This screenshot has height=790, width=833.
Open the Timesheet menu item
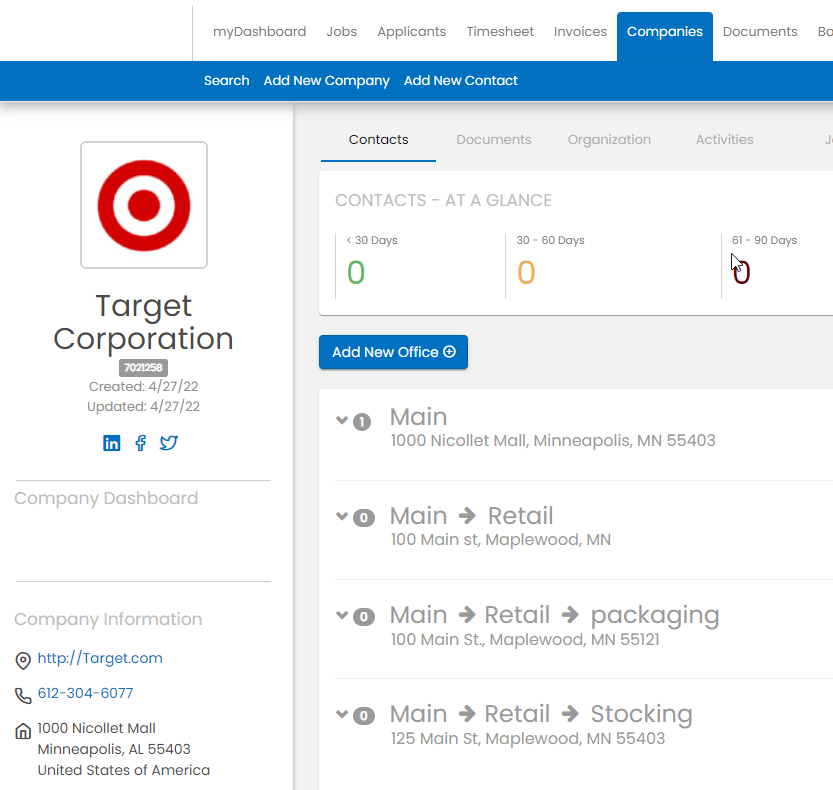tap(500, 32)
